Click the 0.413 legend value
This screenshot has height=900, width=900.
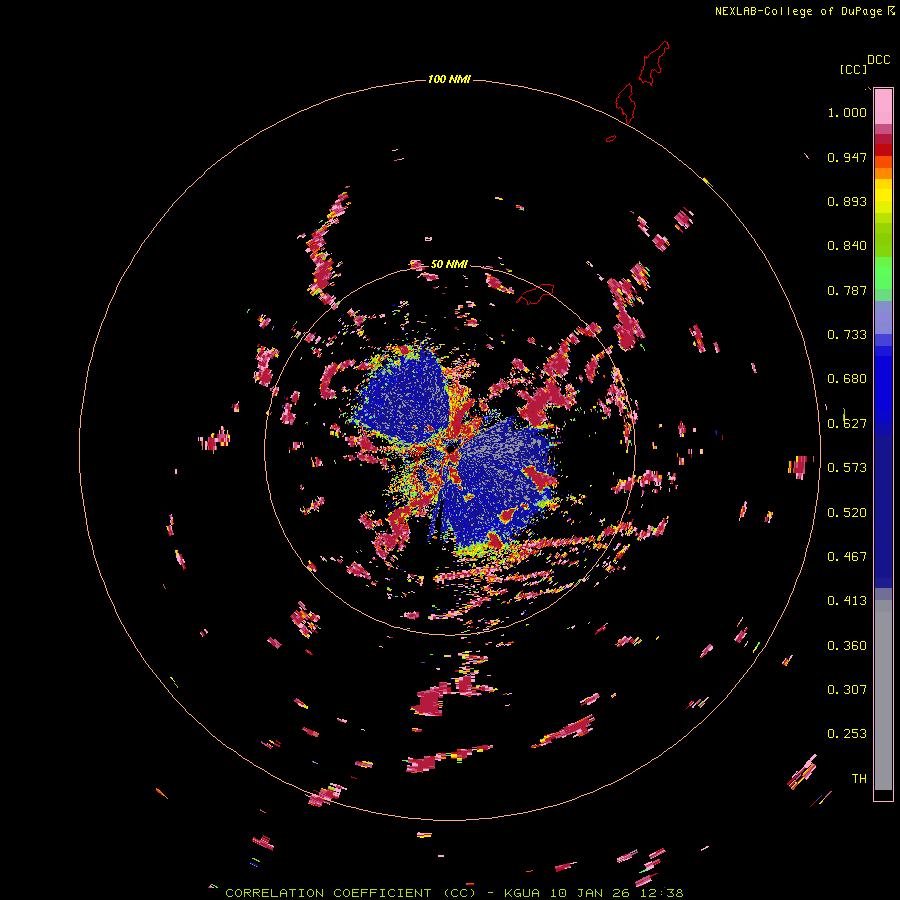pos(847,601)
